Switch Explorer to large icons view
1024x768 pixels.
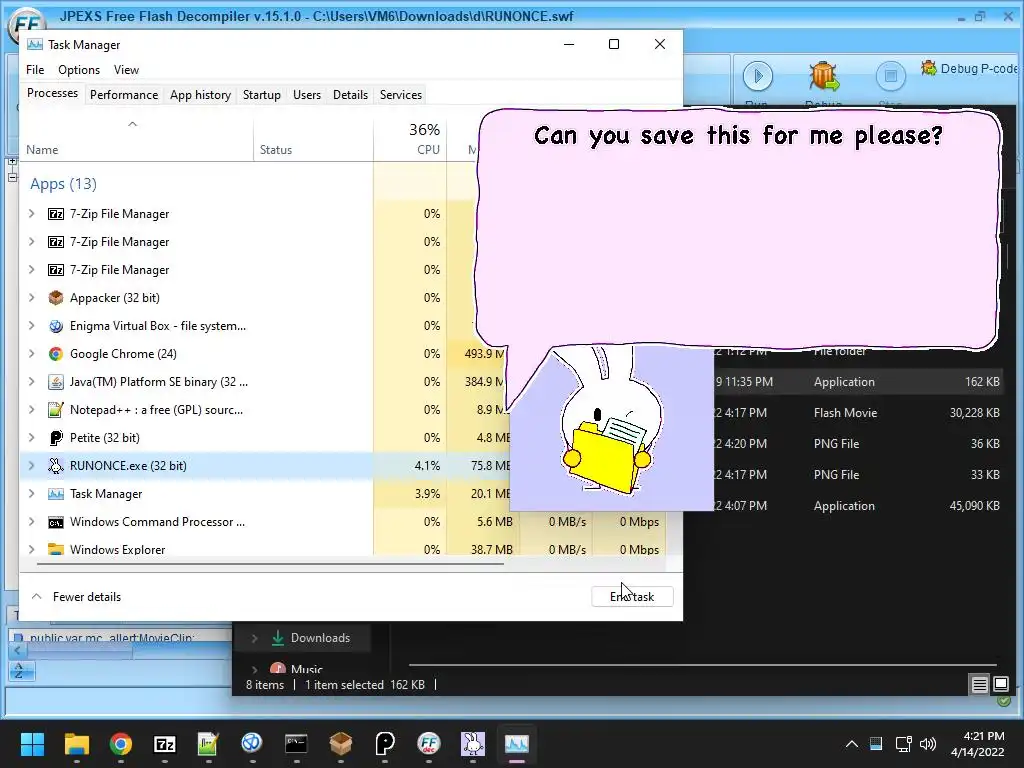(1000, 684)
